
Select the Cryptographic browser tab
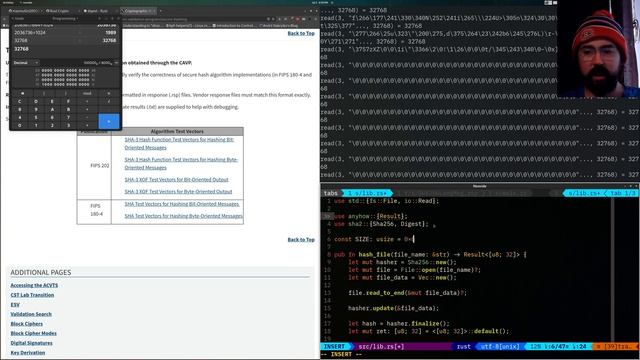(138, 11)
